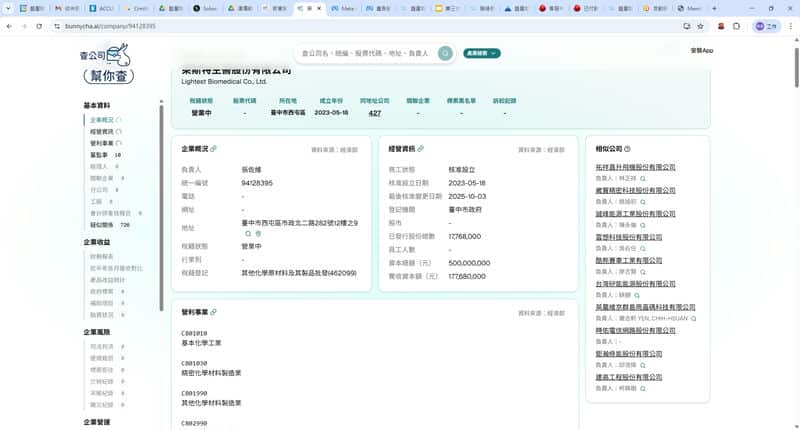800x430 pixels.
Task: Click the search icon below the address
Action: (249, 233)
